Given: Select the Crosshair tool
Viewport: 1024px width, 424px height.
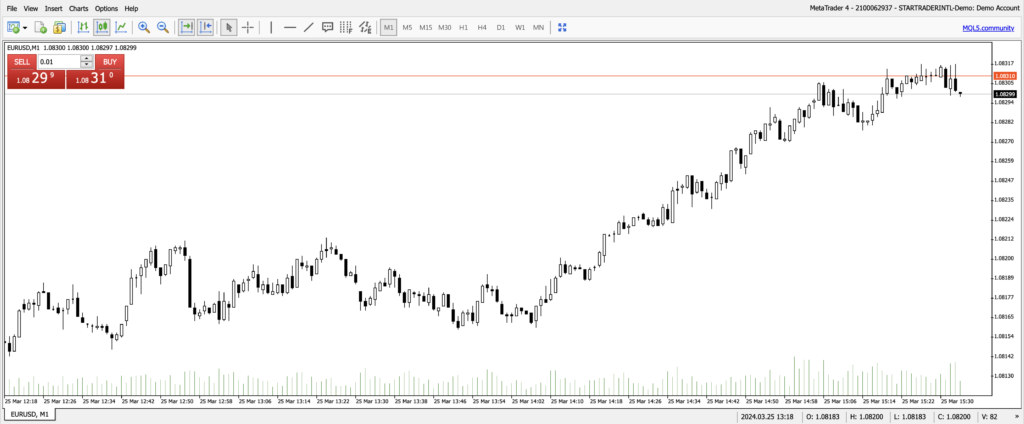Looking at the screenshot, I should (x=248, y=27).
